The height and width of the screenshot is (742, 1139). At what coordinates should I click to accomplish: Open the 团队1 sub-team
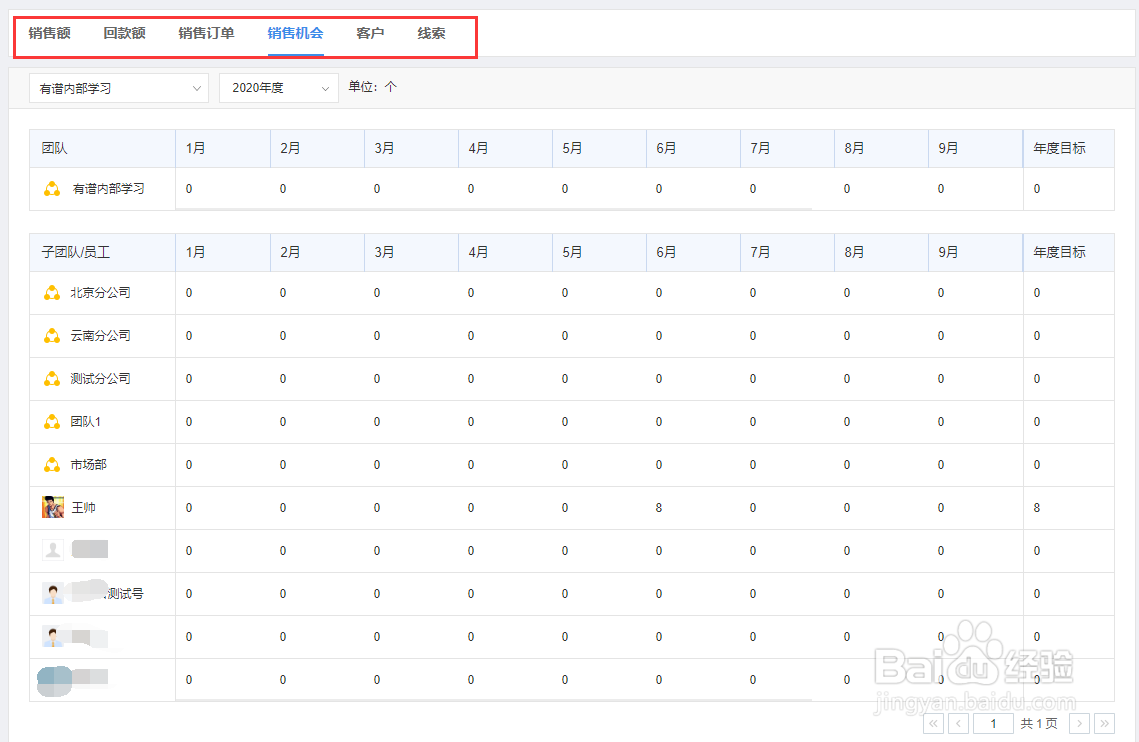(86, 422)
